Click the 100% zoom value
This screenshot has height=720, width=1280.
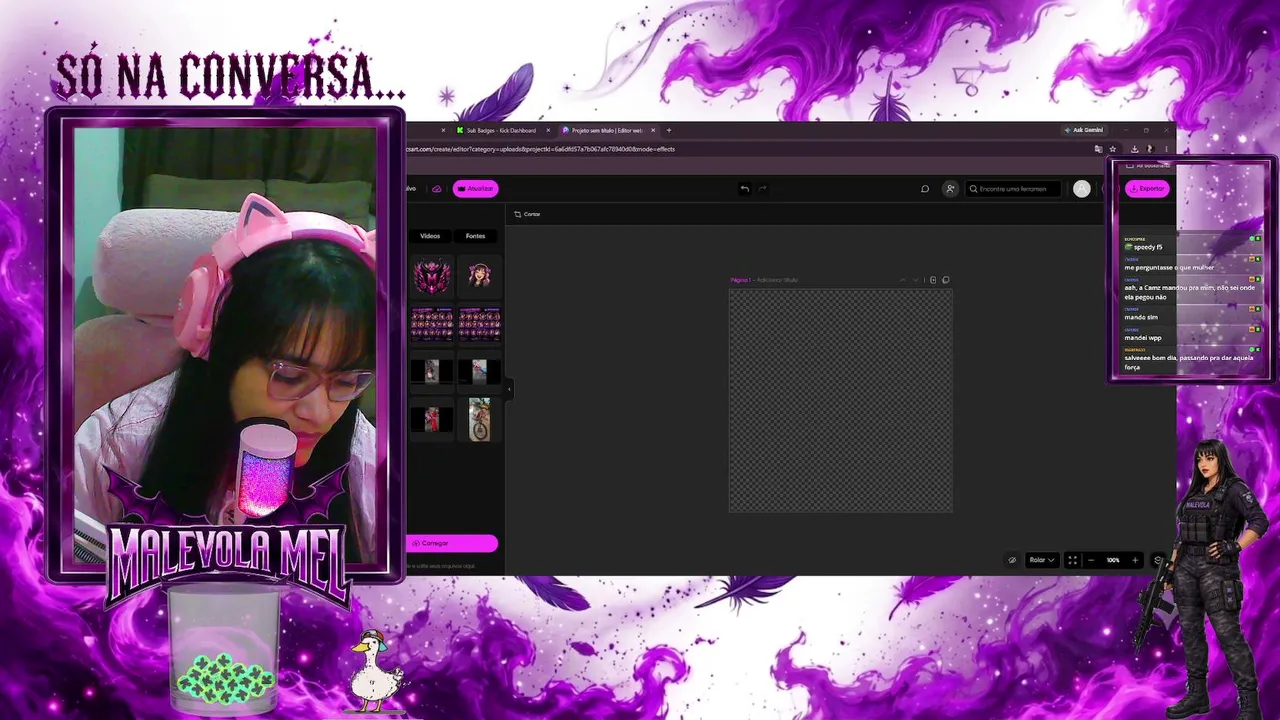1113,560
